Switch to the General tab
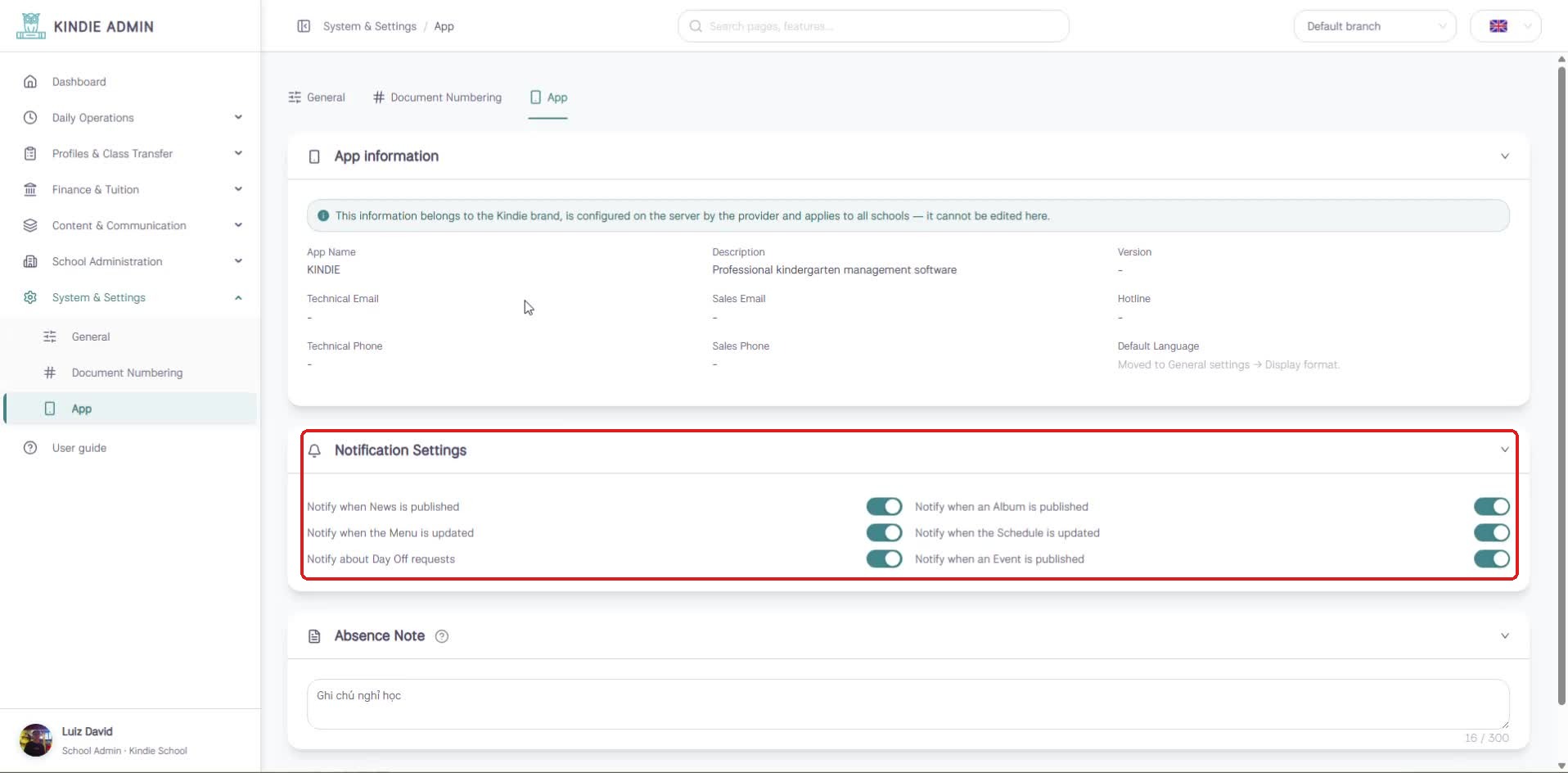1568x773 pixels. click(x=317, y=97)
